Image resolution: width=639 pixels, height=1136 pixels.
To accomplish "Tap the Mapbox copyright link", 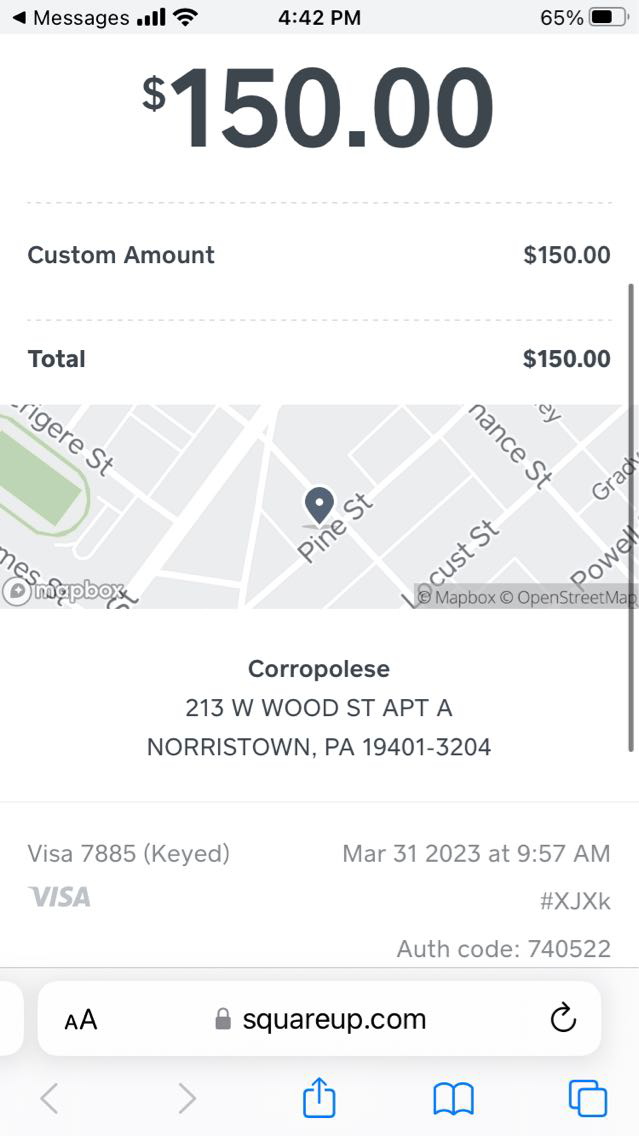I will click(x=456, y=597).
